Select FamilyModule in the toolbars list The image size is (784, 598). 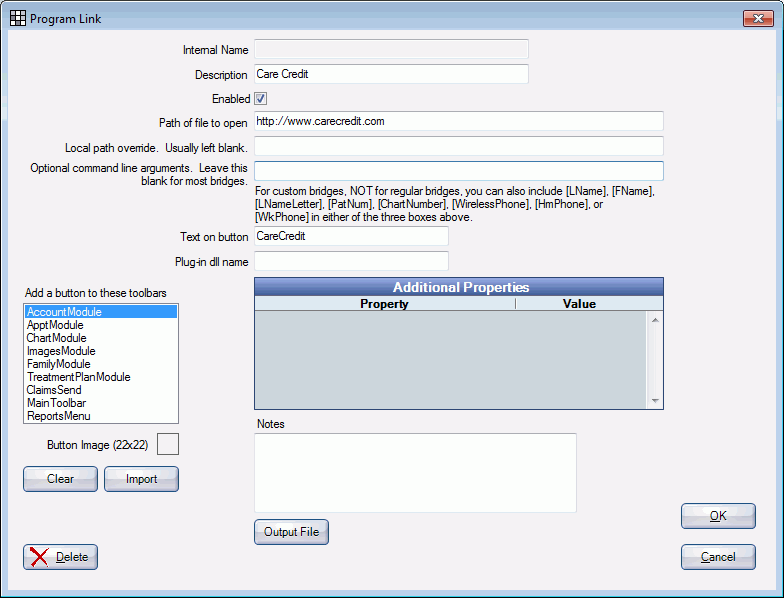point(101,364)
